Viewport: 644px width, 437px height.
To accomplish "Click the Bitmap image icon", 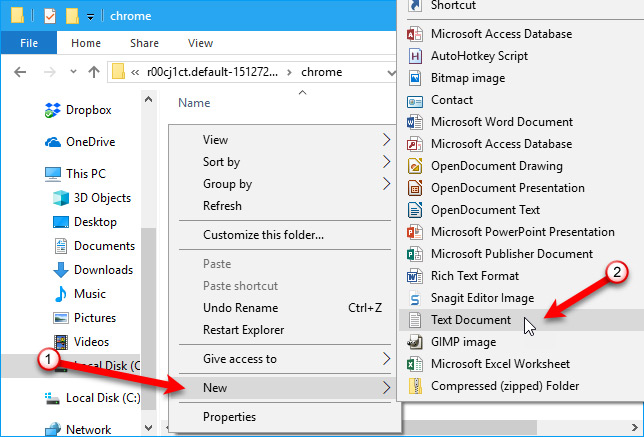I will (416, 78).
